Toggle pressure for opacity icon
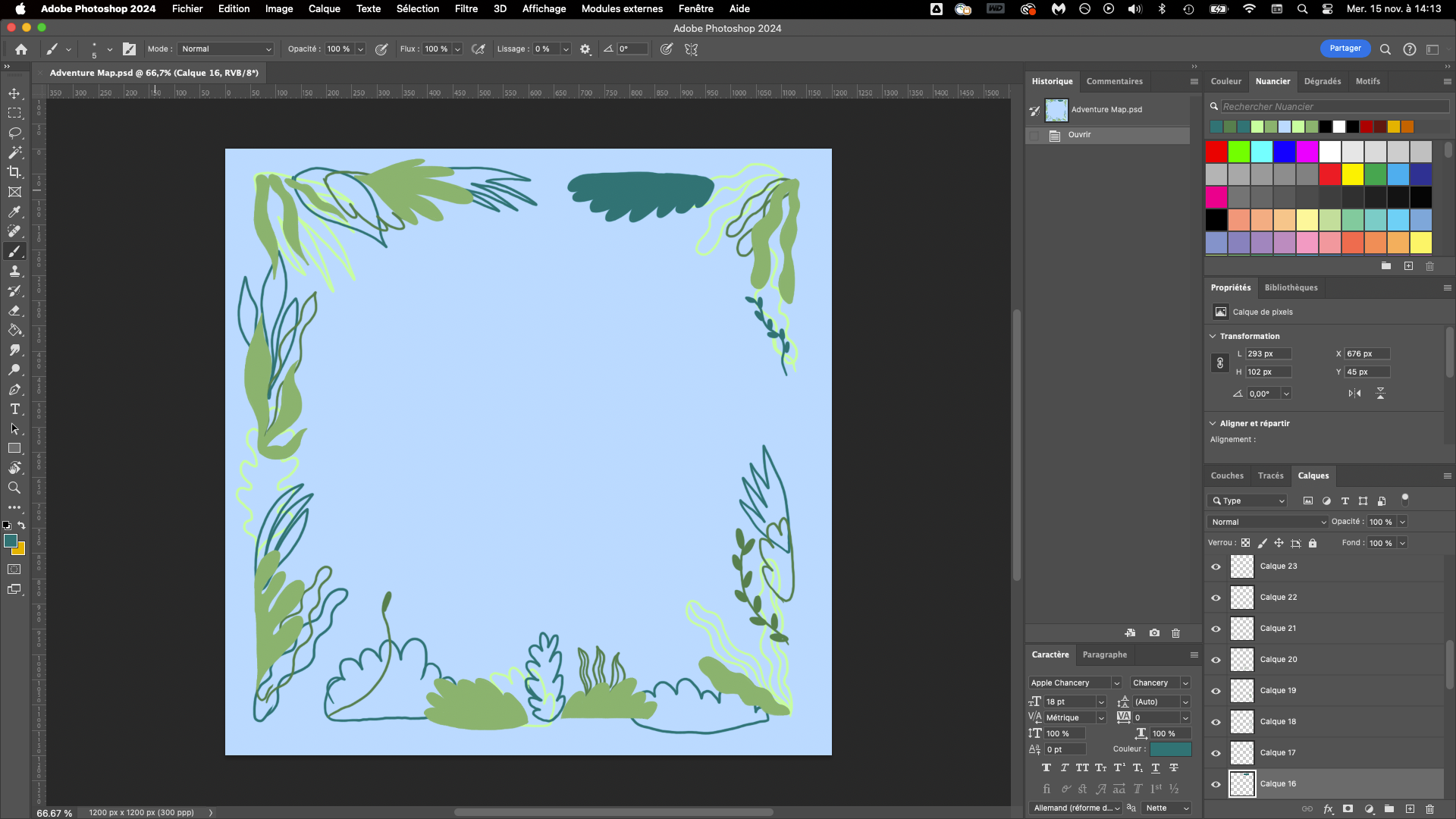Viewport: 1456px width, 819px height. pos(381,49)
